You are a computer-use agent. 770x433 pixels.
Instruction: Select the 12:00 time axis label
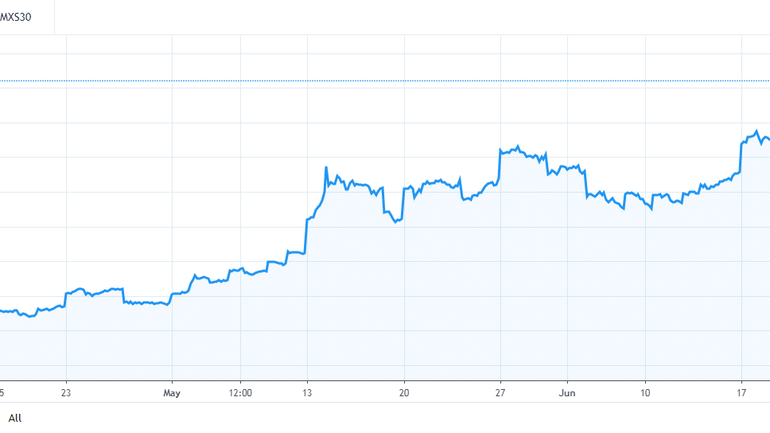pyautogui.click(x=240, y=394)
